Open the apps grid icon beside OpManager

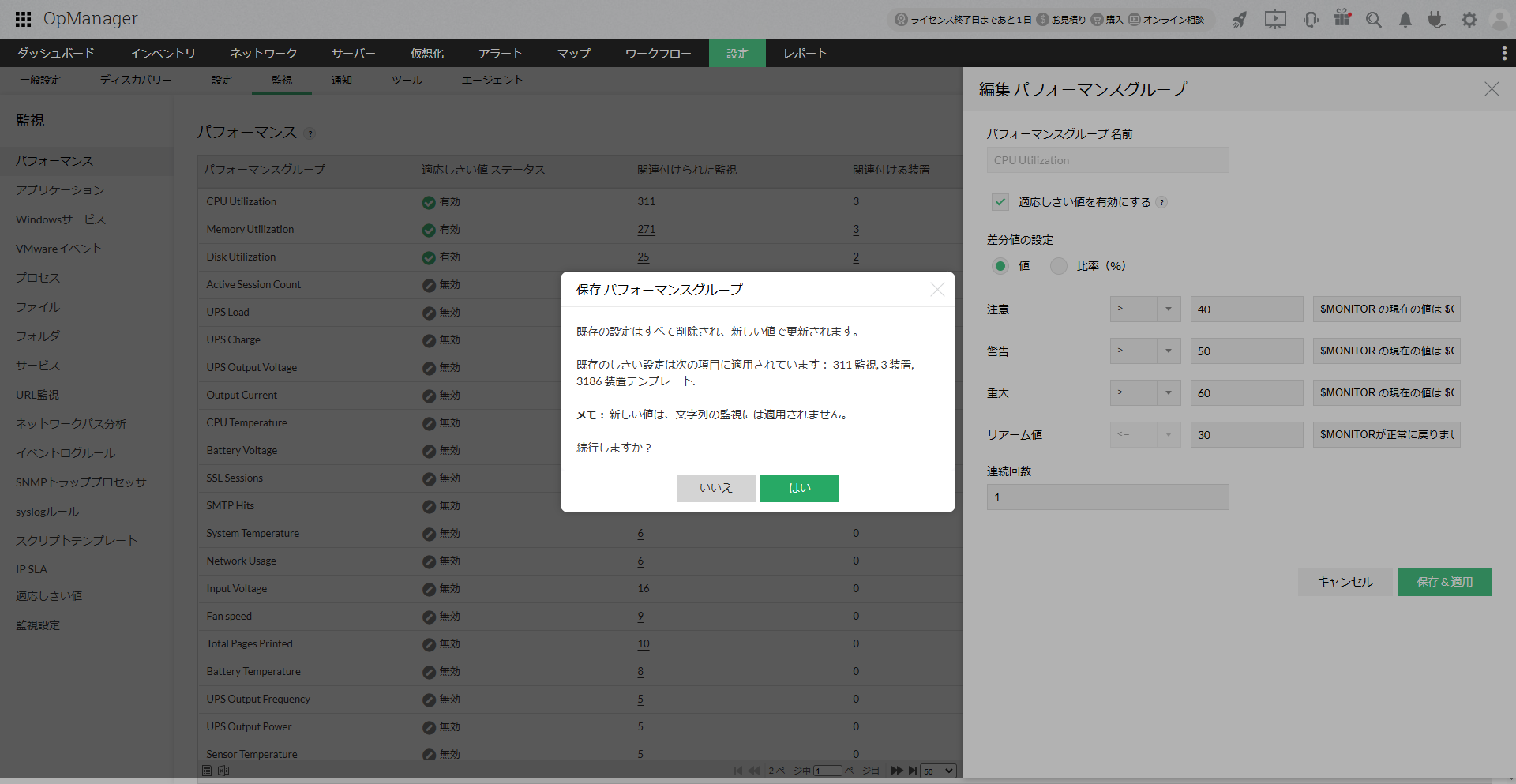tap(24, 19)
